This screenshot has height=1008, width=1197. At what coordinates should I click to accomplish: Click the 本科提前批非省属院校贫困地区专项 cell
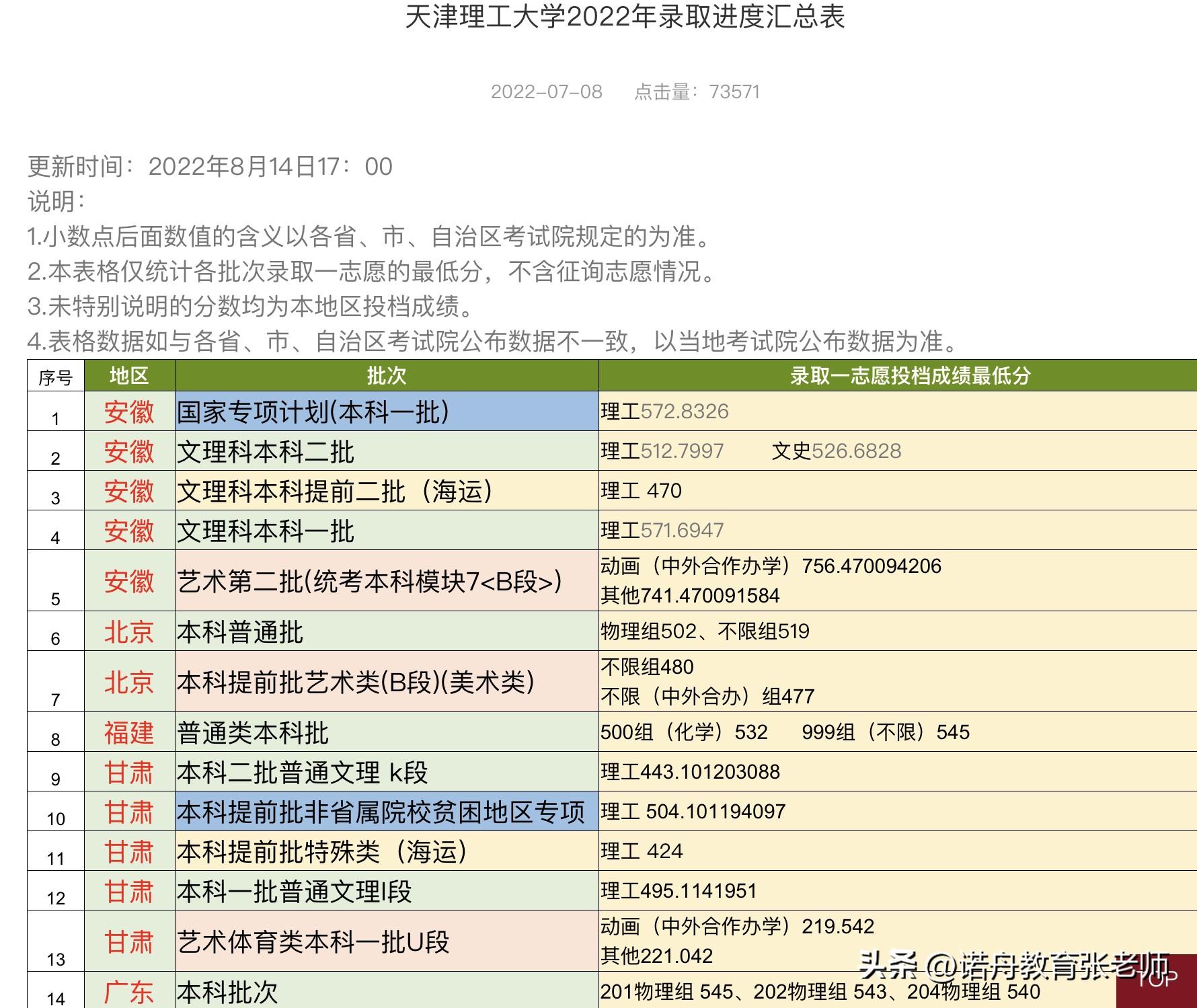[387, 812]
